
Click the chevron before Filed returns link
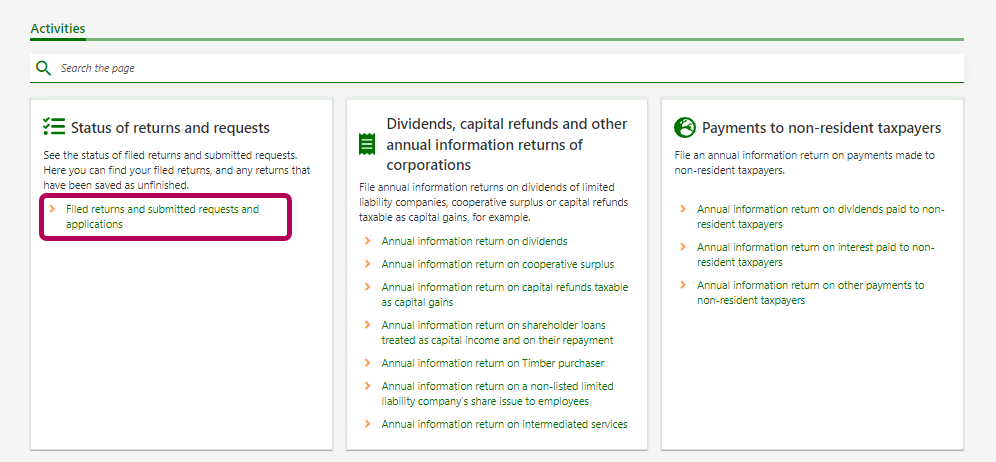(52, 209)
